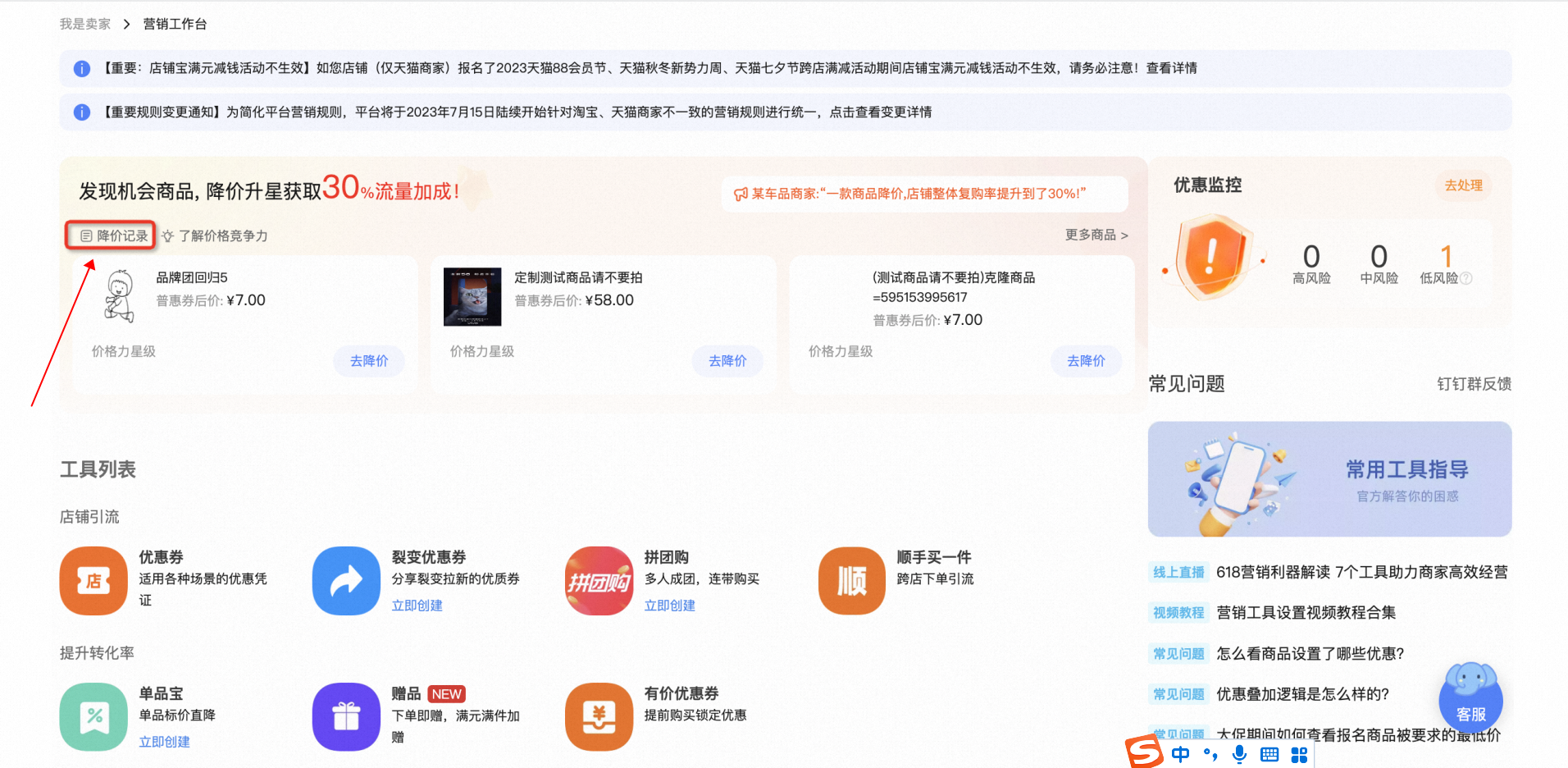Toggle the Sogou punctuation mode icon

(1210, 755)
